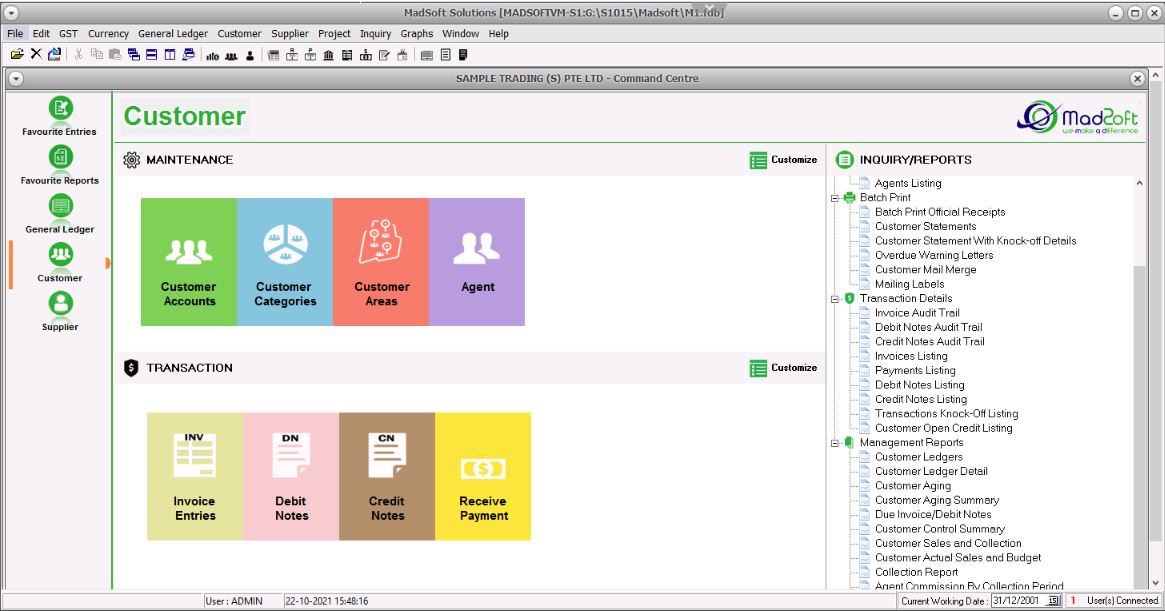
Task: Open the working date calendar picker
Action: click(1054, 601)
